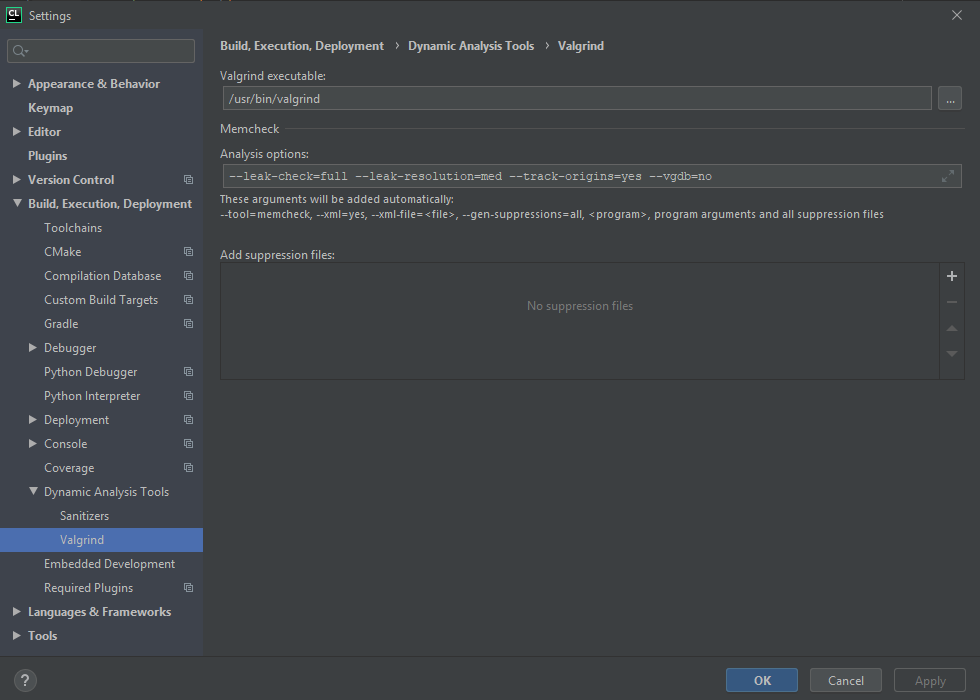
Task: Click into the Valgrind executable path field
Action: pos(577,98)
